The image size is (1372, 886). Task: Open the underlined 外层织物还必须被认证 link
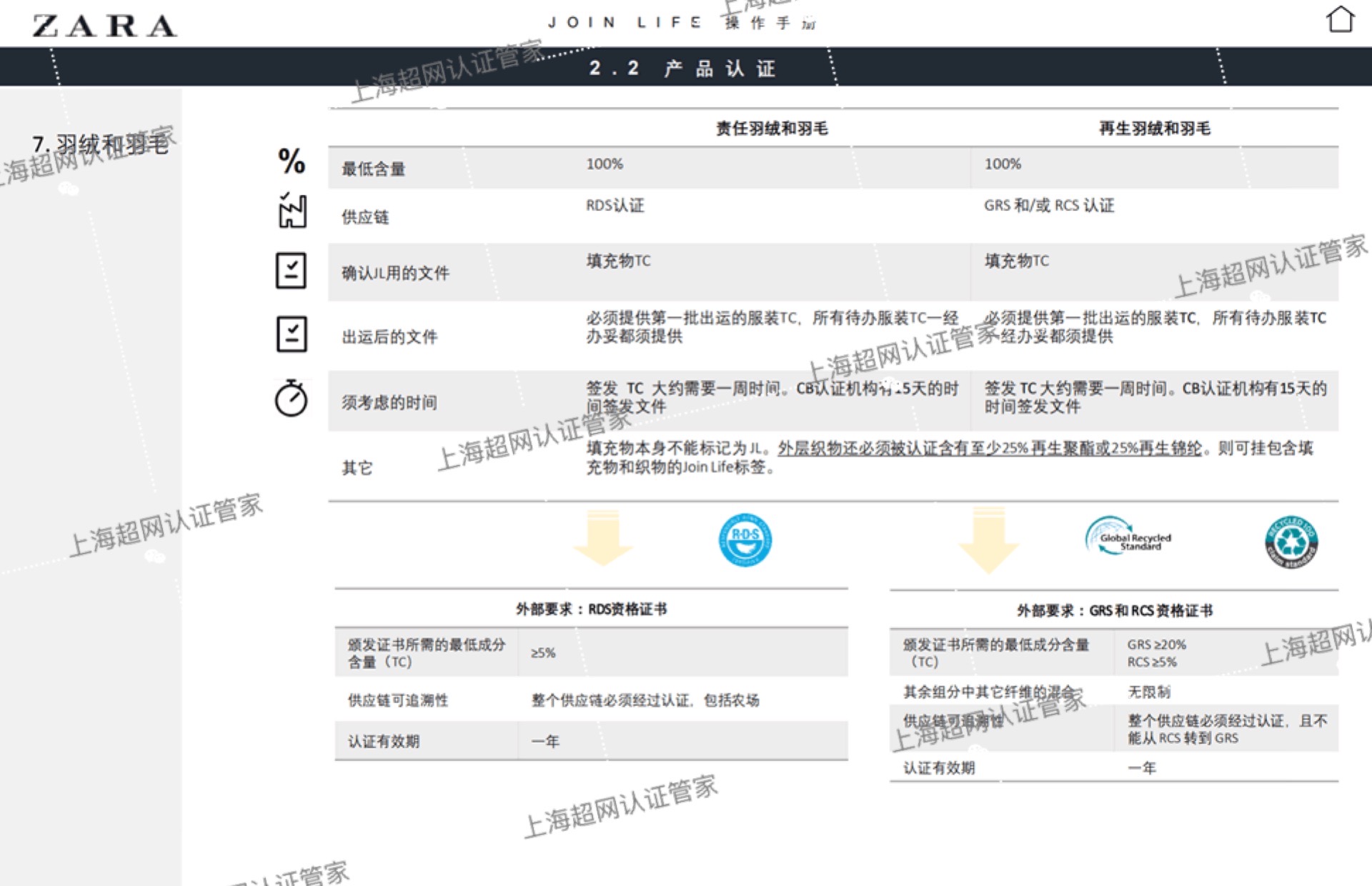[990, 448]
